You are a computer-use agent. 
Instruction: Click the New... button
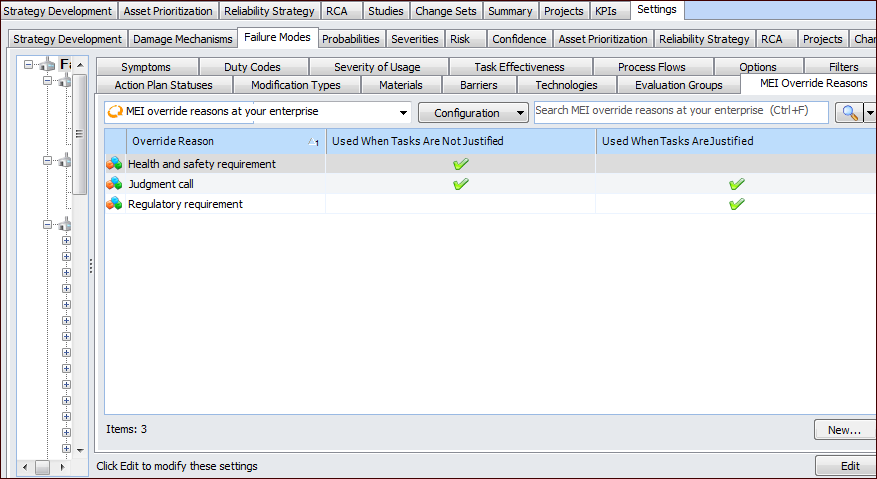click(x=845, y=430)
